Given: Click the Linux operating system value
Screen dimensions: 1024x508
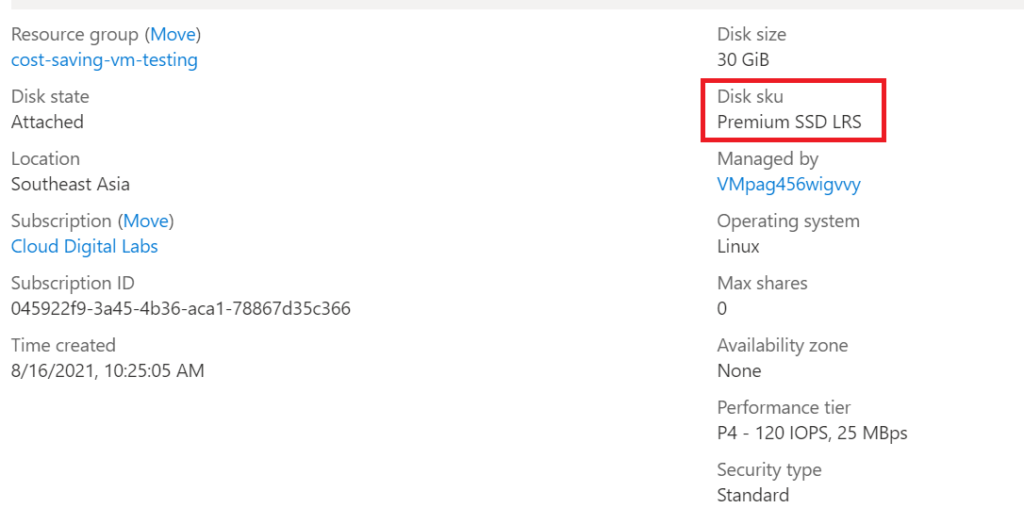Looking at the screenshot, I should (x=738, y=246).
